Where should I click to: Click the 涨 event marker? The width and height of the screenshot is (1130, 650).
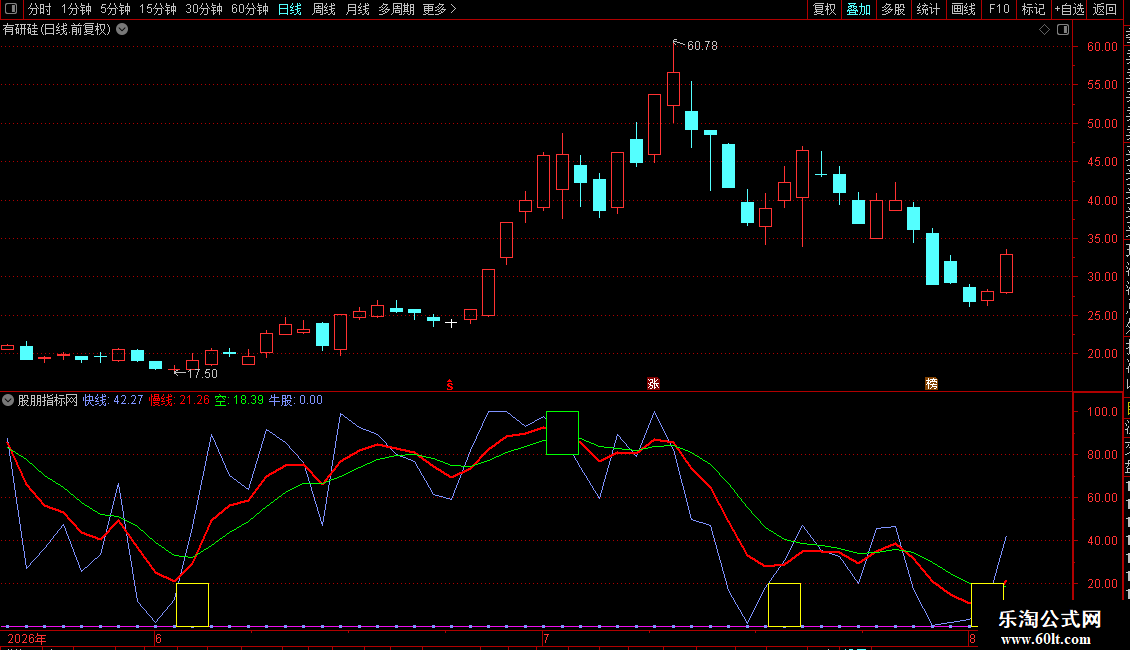(654, 384)
